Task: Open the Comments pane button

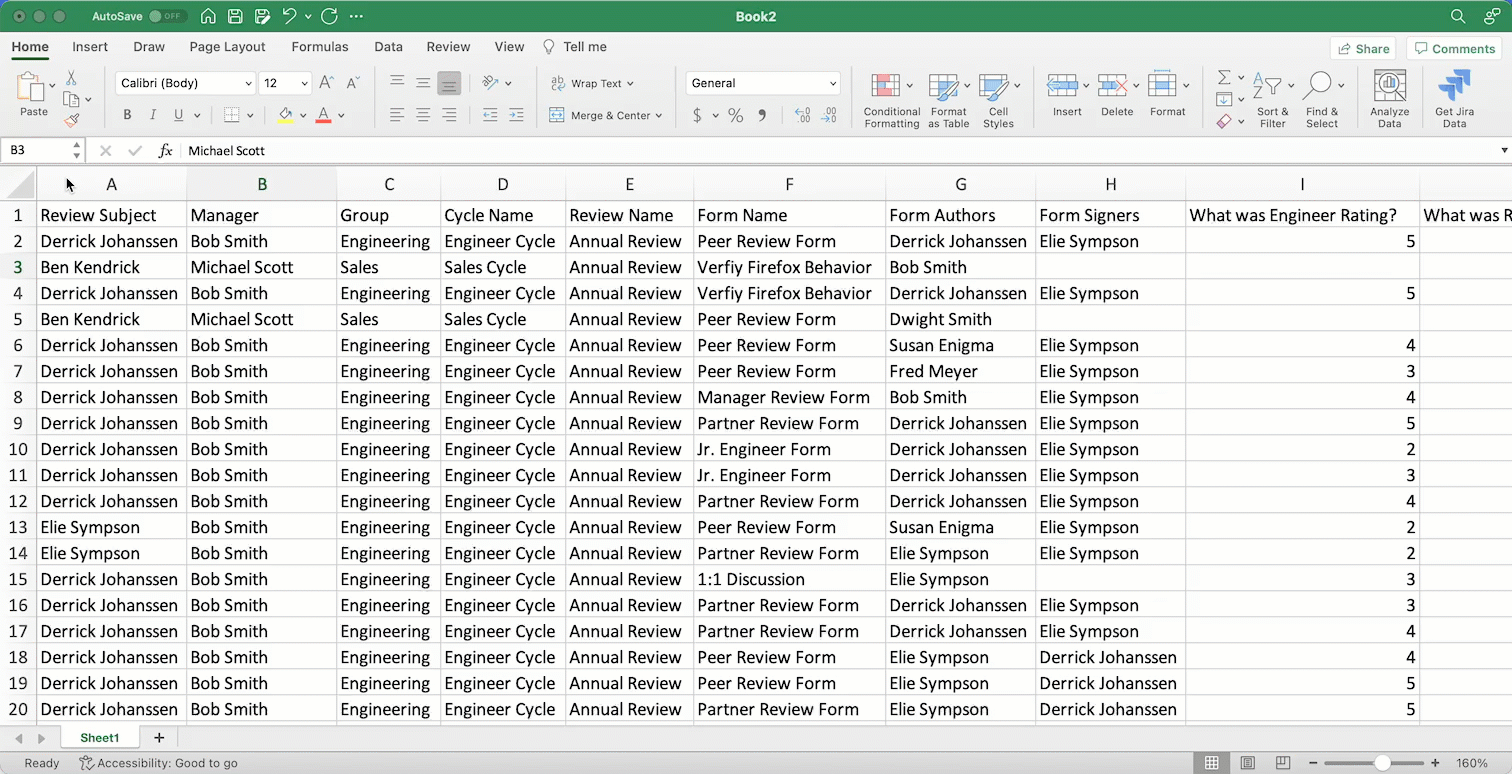Action: point(1453,48)
